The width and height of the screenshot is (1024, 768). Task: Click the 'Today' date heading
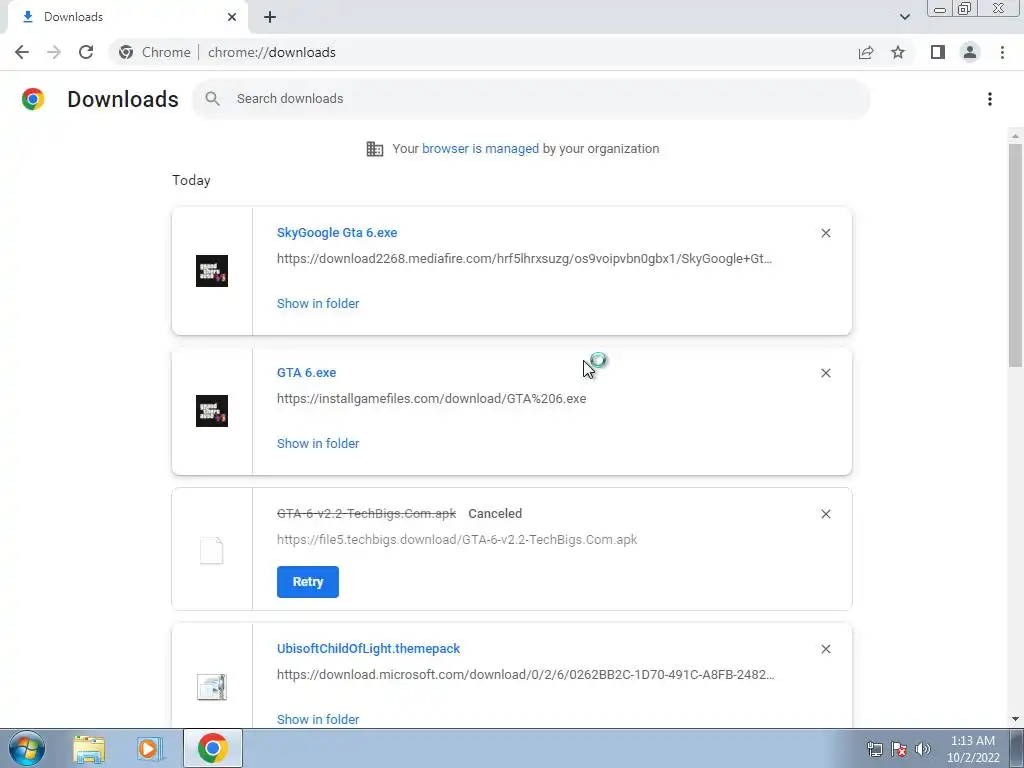pos(191,180)
